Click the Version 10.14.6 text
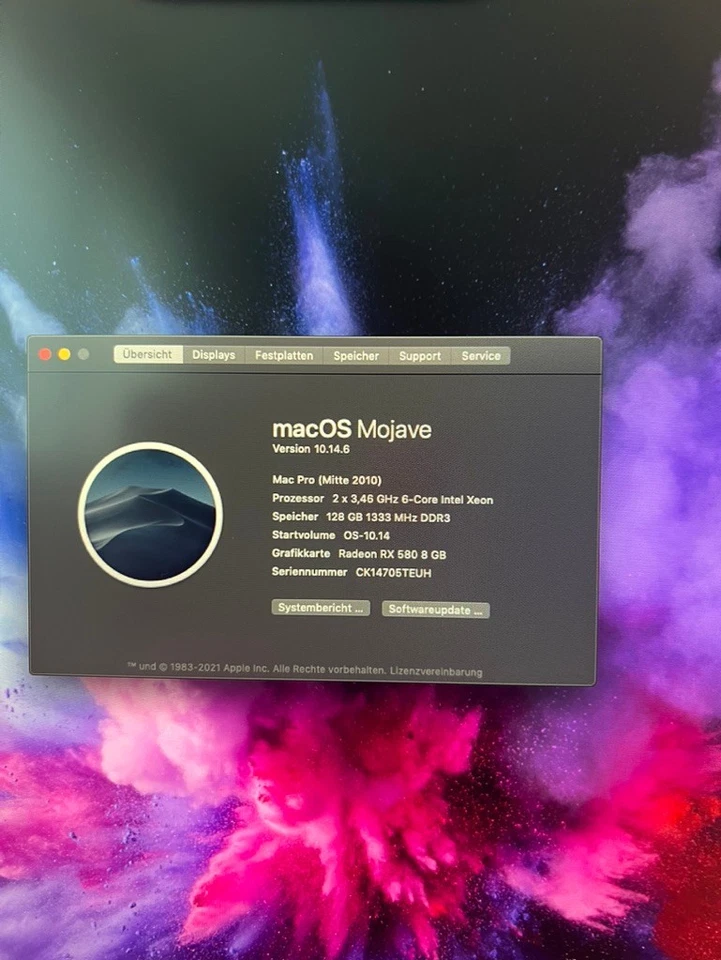The height and width of the screenshot is (960, 721). click(311, 449)
